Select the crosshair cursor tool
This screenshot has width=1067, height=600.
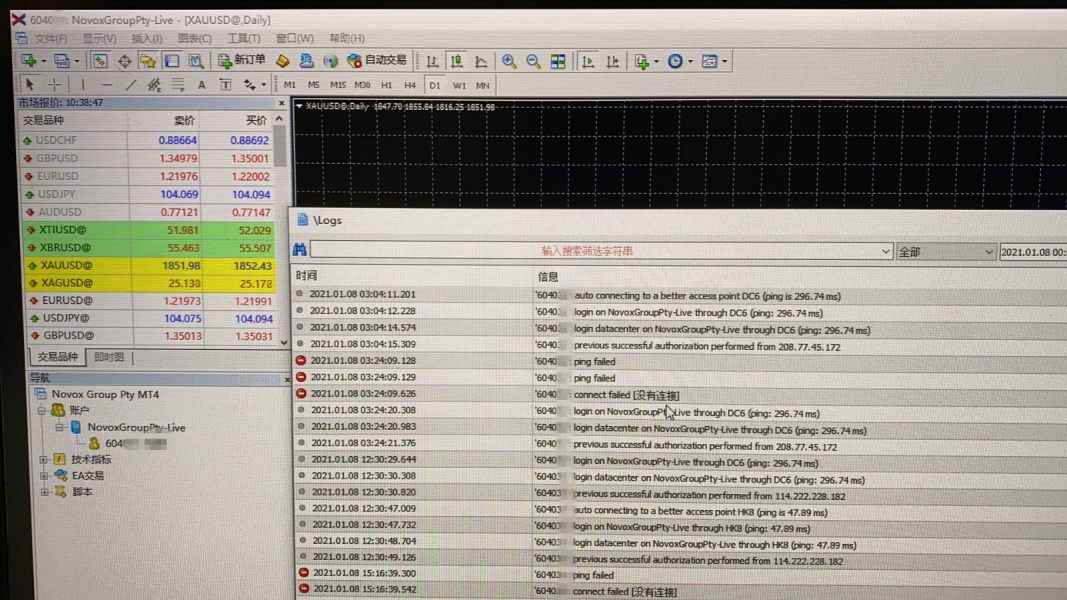55,85
